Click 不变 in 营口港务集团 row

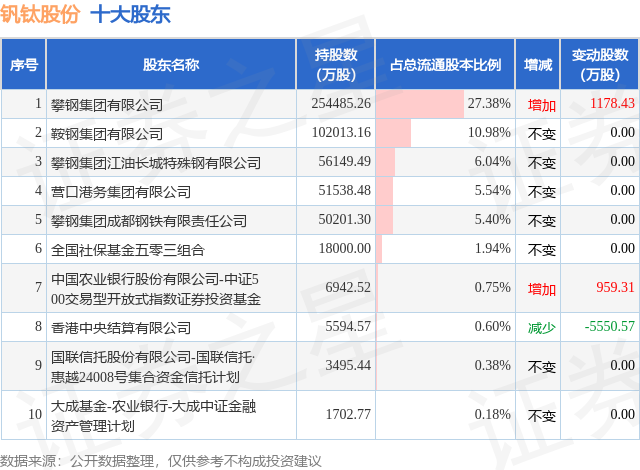542,192
